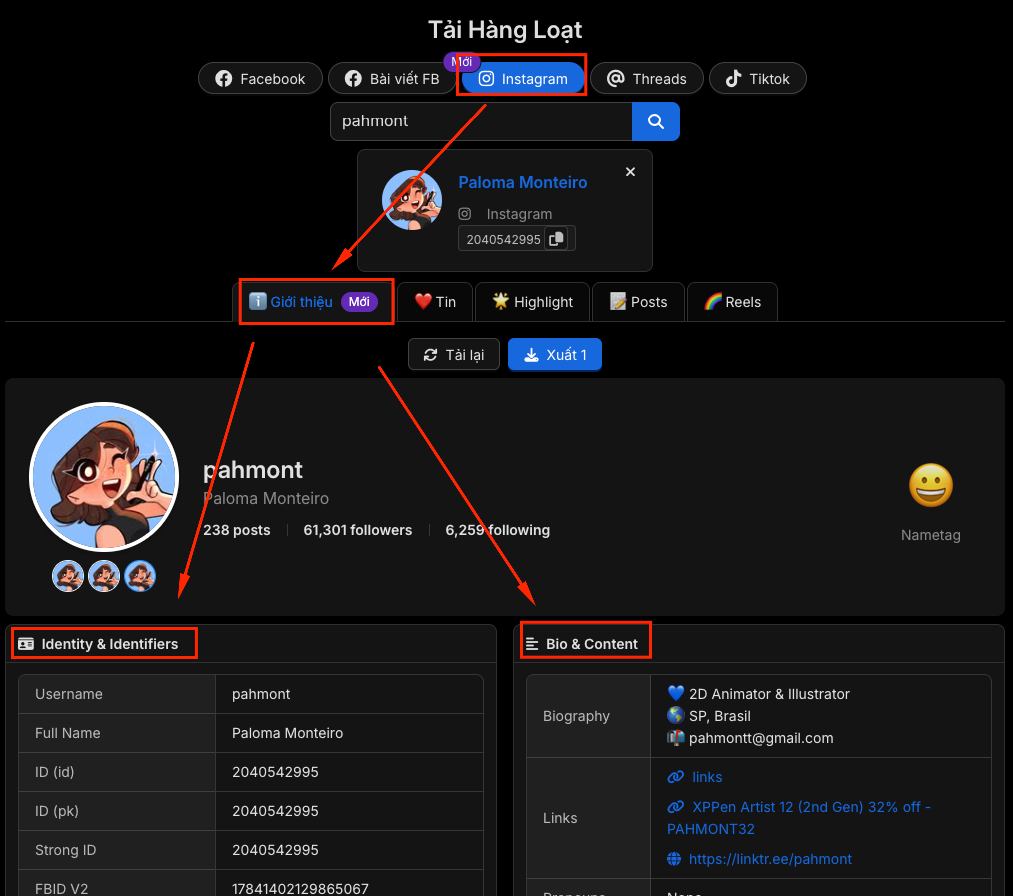Click the Nametag smiley emoji

(930, 485)
